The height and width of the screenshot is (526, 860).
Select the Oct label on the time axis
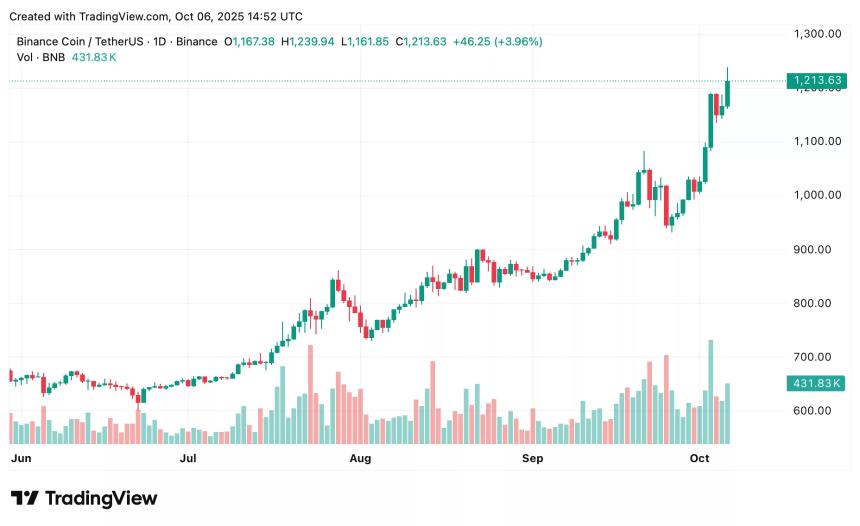pos(699,459)
